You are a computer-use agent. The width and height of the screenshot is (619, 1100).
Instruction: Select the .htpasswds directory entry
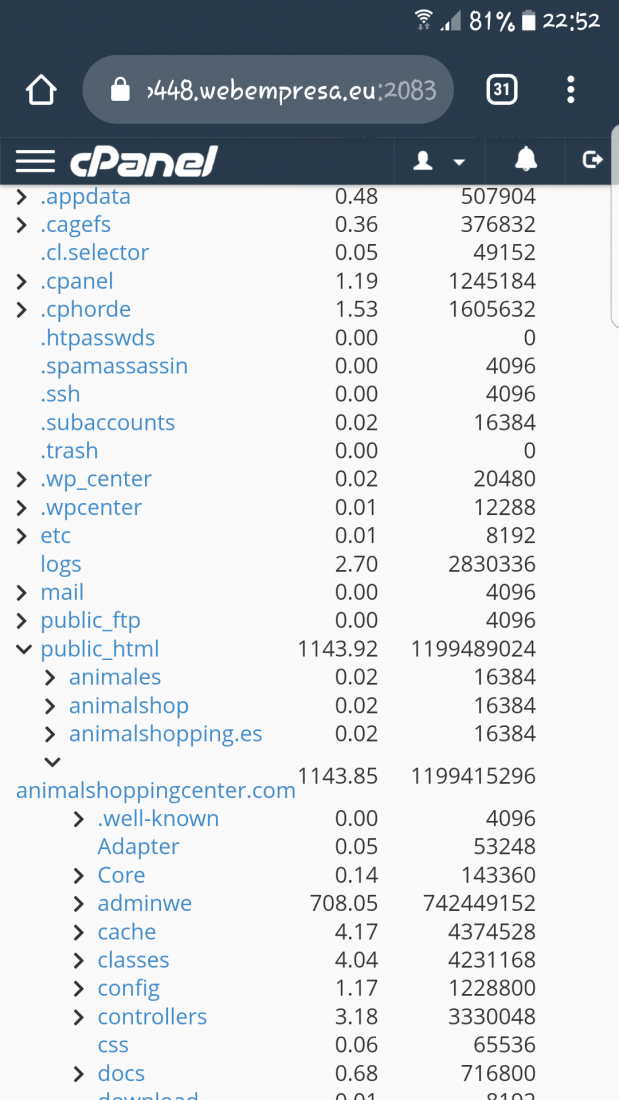[x=98, y=338]
